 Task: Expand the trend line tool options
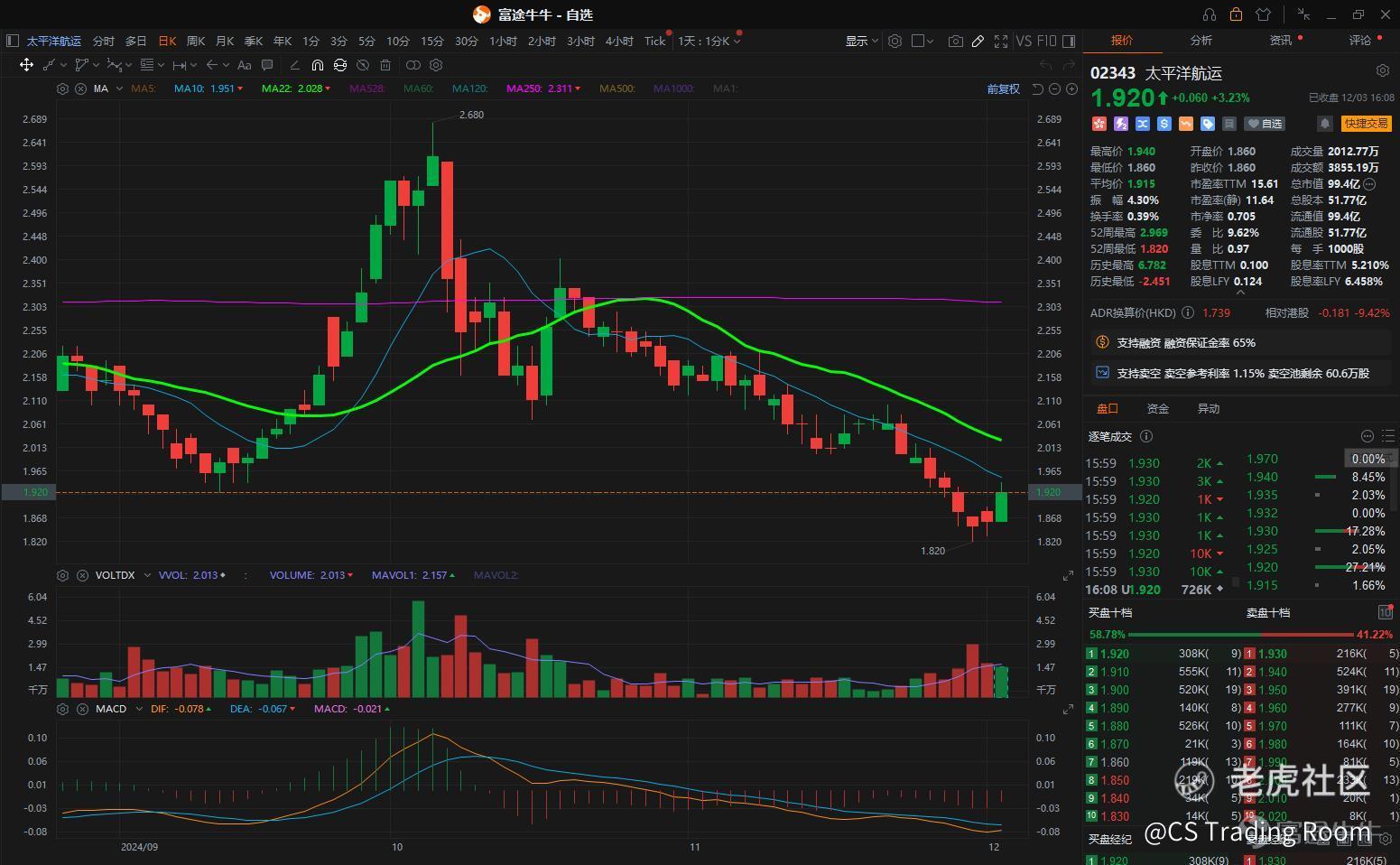pyautogui.click(x=62, y=65)
